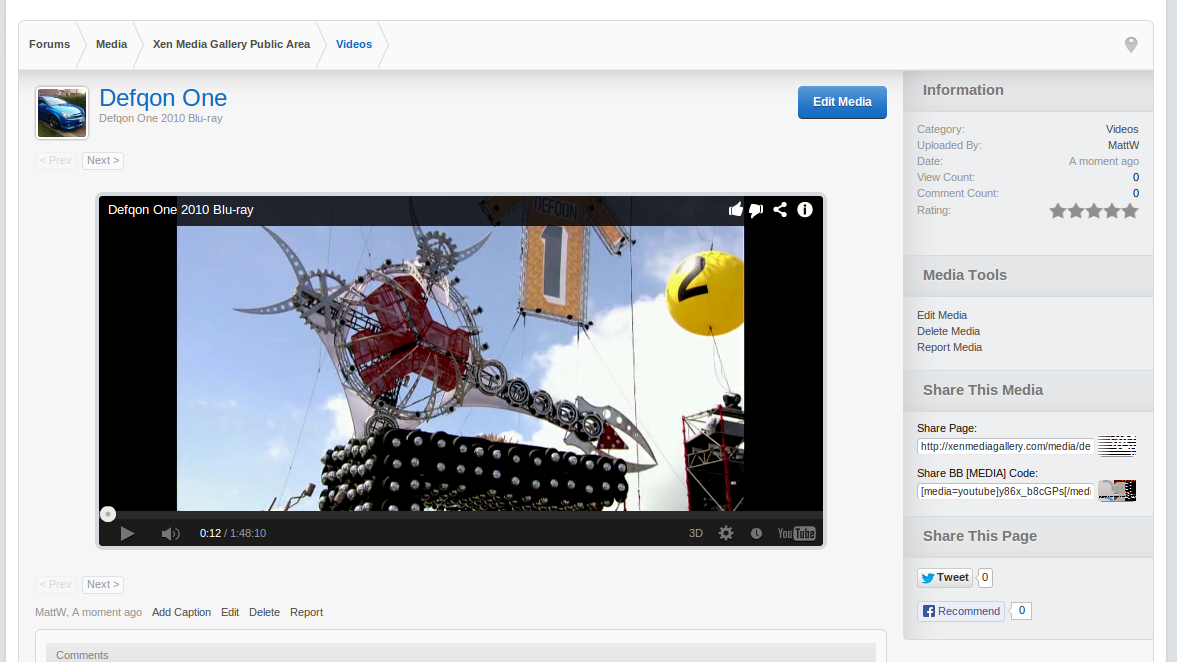This screenshot has height=662, width=1177.
Task: Open Forums breadcrumb
Action: (x=50, y=44)
